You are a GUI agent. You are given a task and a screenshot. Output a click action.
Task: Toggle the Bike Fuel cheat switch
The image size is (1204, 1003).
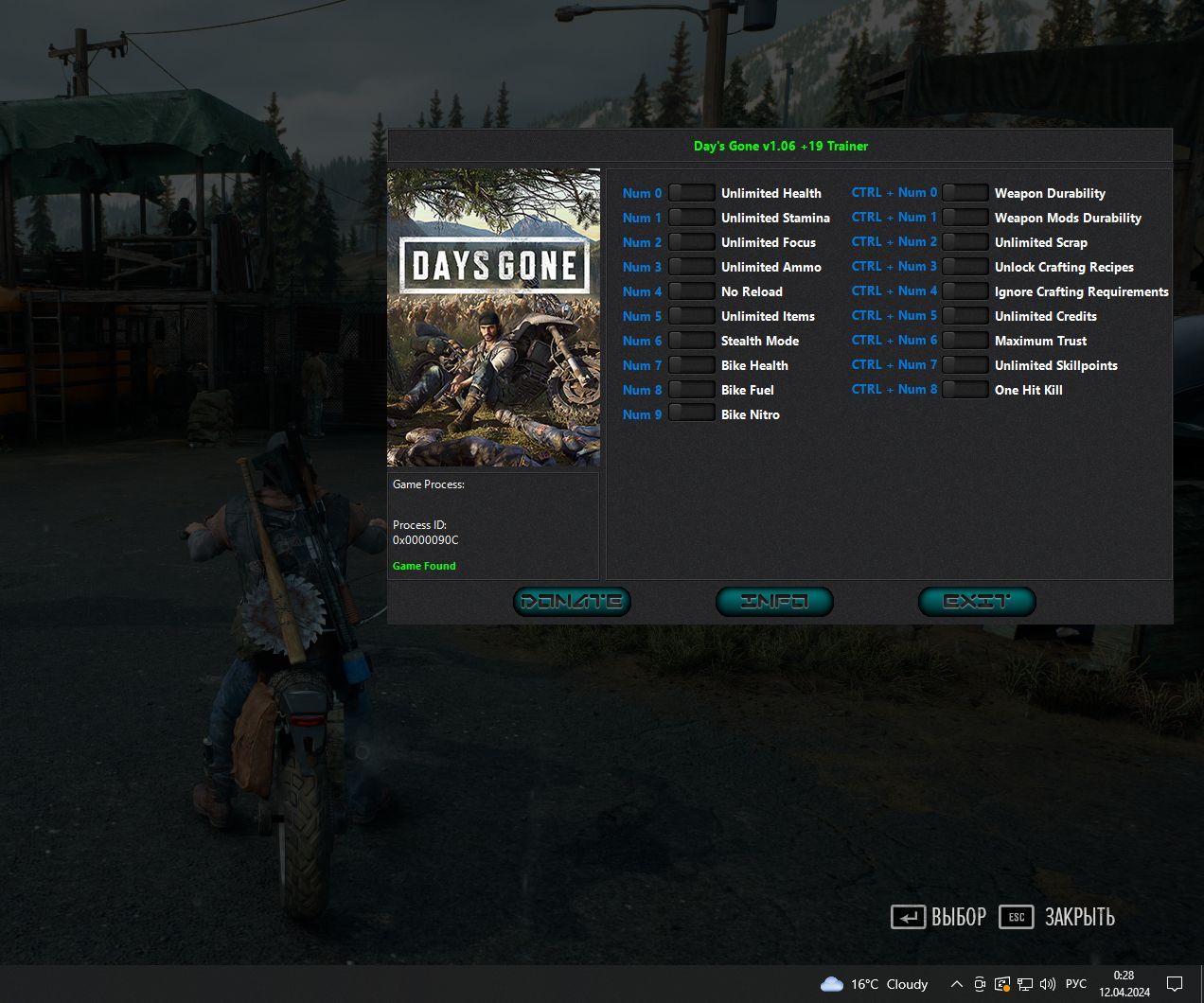click(x=691, y=390)
